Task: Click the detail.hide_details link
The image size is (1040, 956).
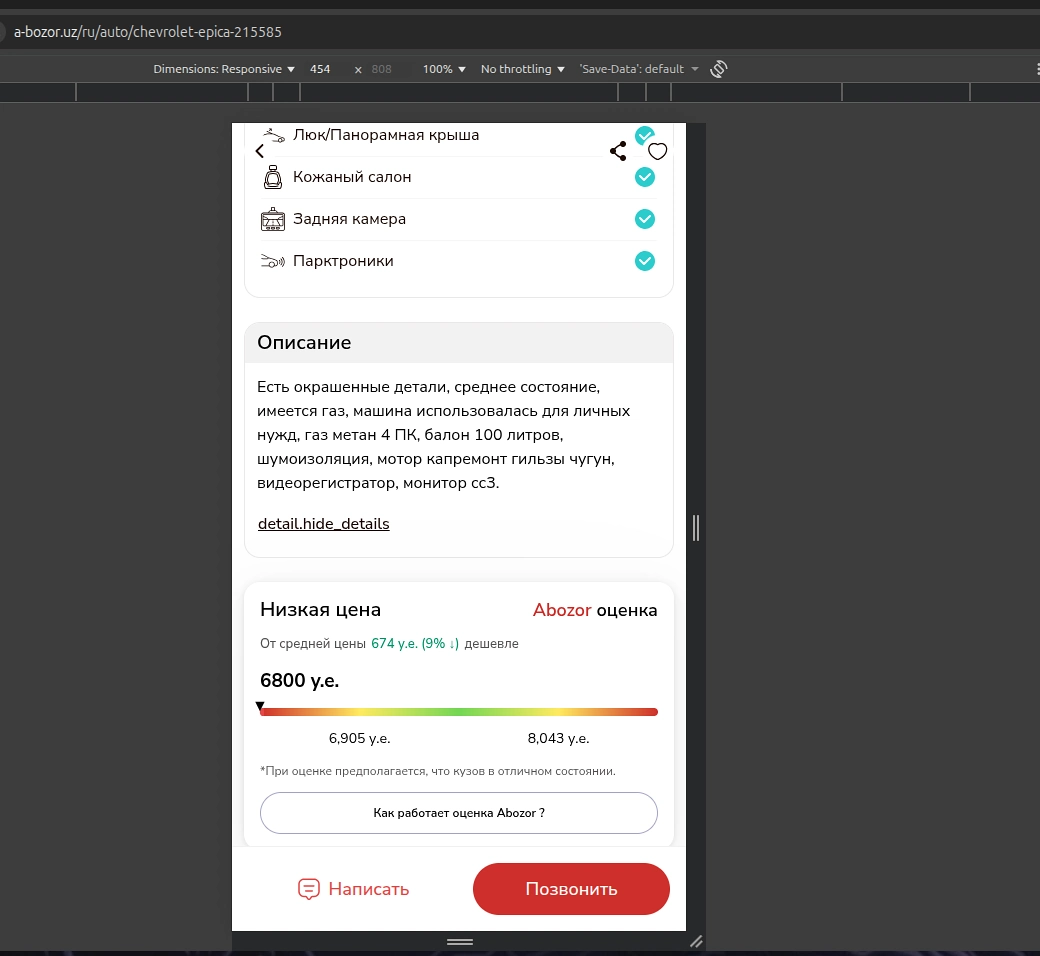Action: click(324, 523)
